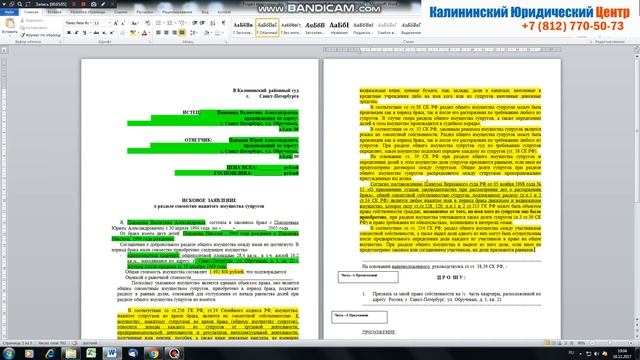Apply the Заголовок 1 style thumbnail
640x360 pixels.
(243, 28)
